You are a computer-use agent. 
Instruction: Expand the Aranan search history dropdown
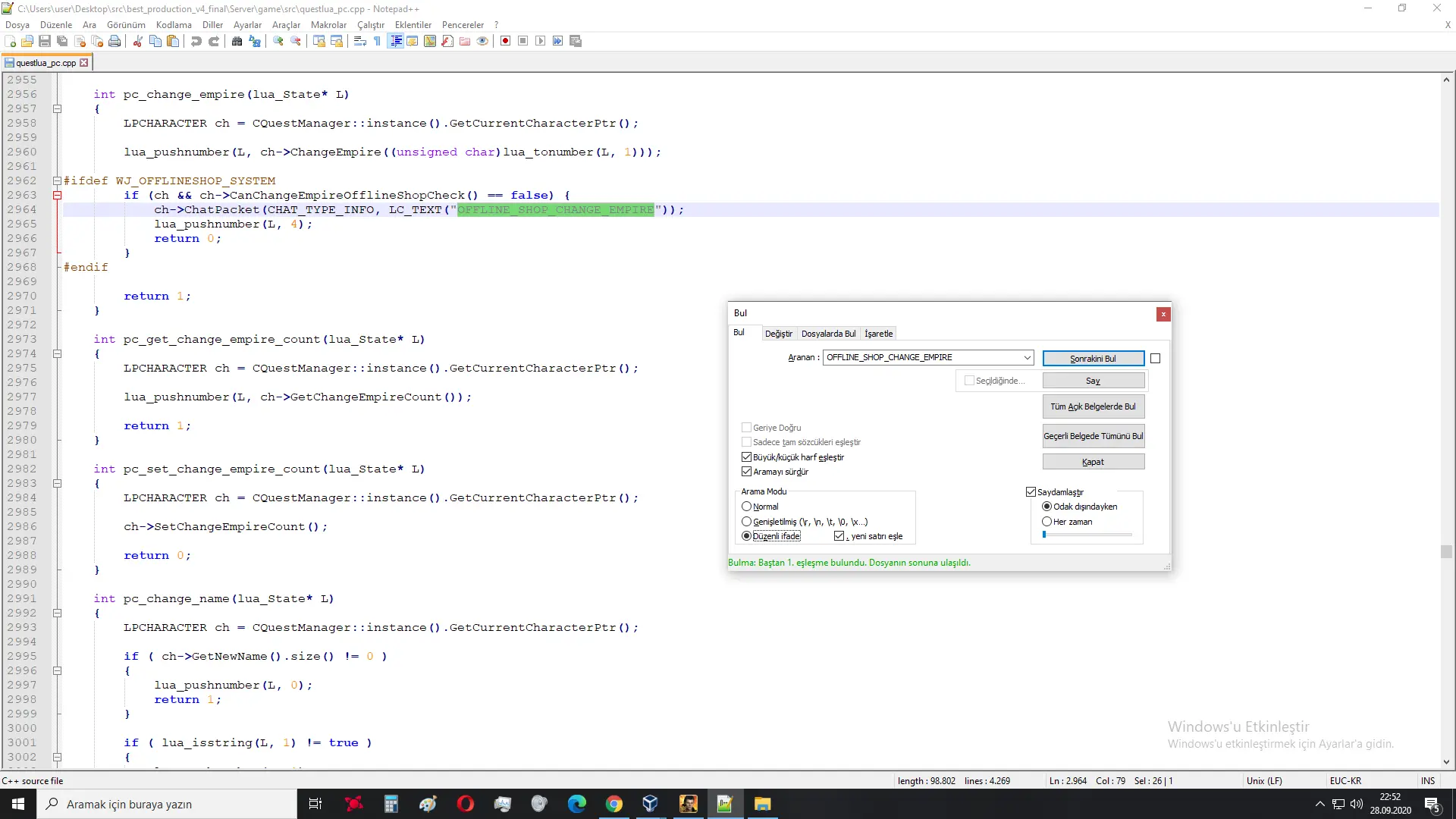[x=1027, y=357]
